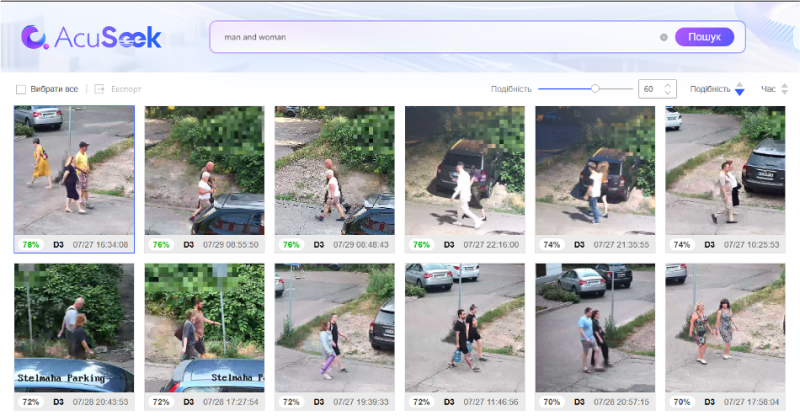Increase the similarity threshold with the up arrow

pos(668,85)
